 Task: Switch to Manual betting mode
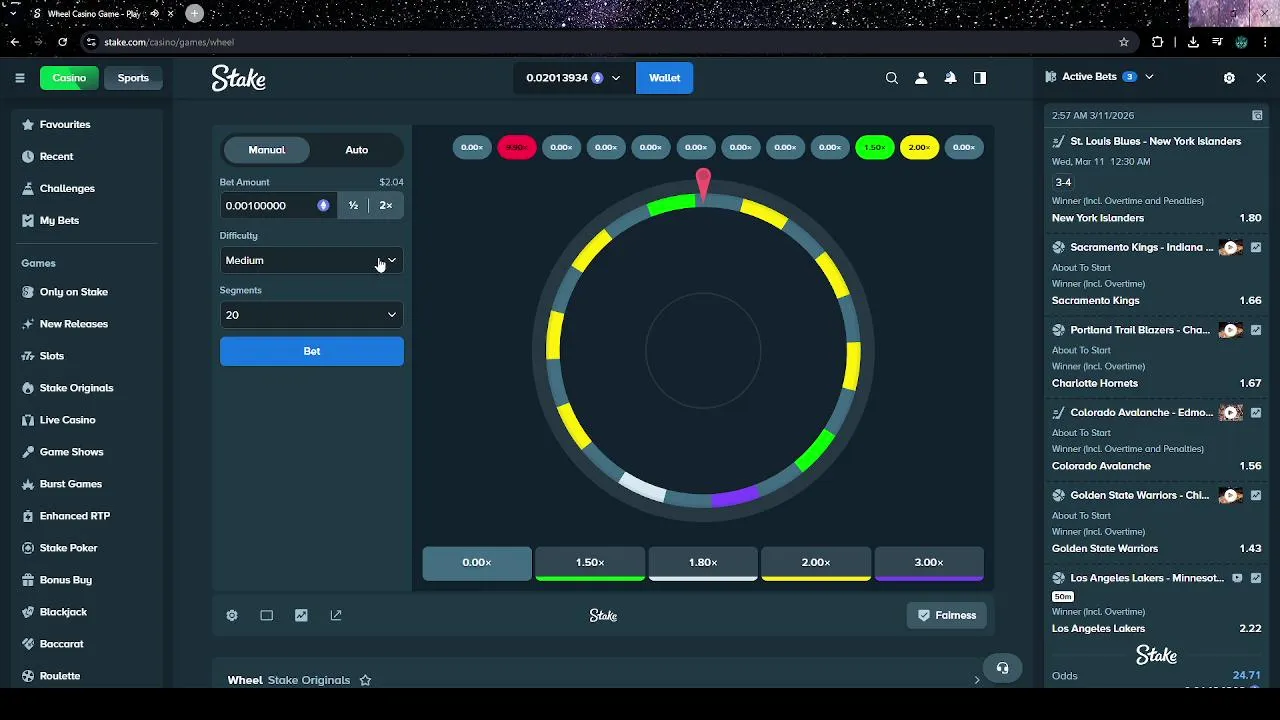[x=266, y=150]
